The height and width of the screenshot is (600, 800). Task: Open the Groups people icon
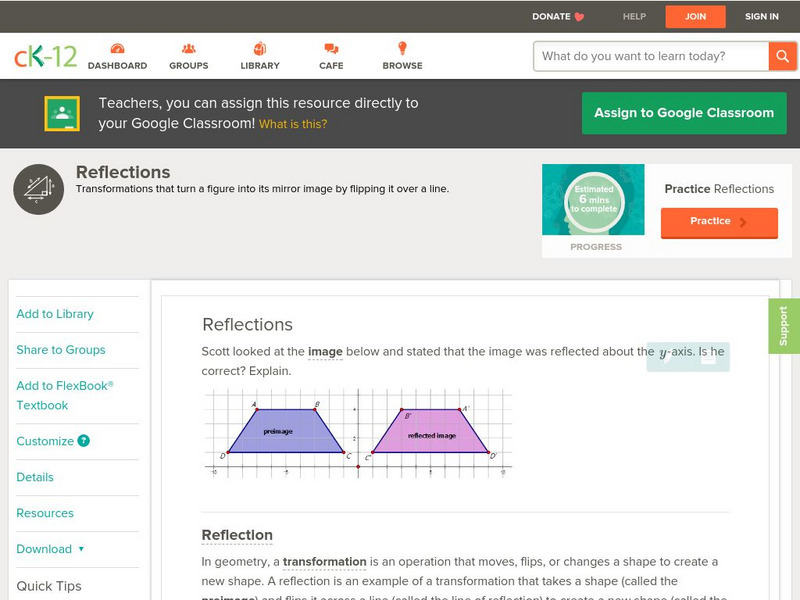(x=189, y=48)
